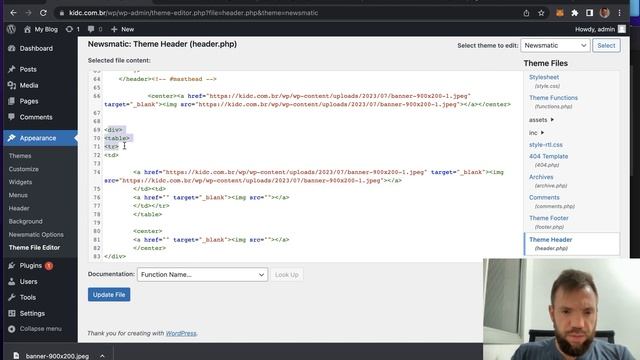Click the browser address bar URL
The height and width of the screenshot is (360, 640).
pos(193,13)
